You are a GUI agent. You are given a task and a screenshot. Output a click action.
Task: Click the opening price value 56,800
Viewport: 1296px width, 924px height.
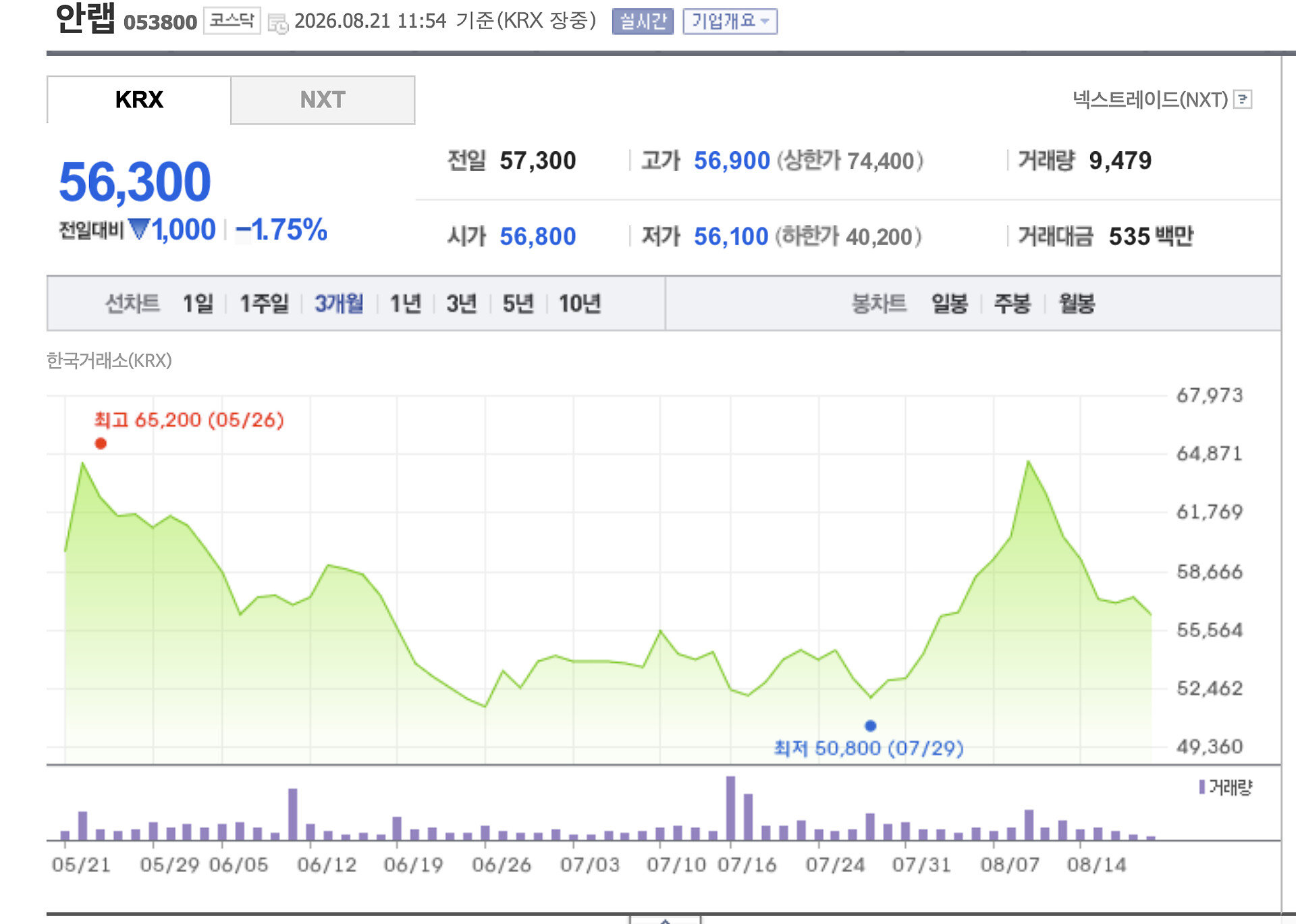pos(538,236)
